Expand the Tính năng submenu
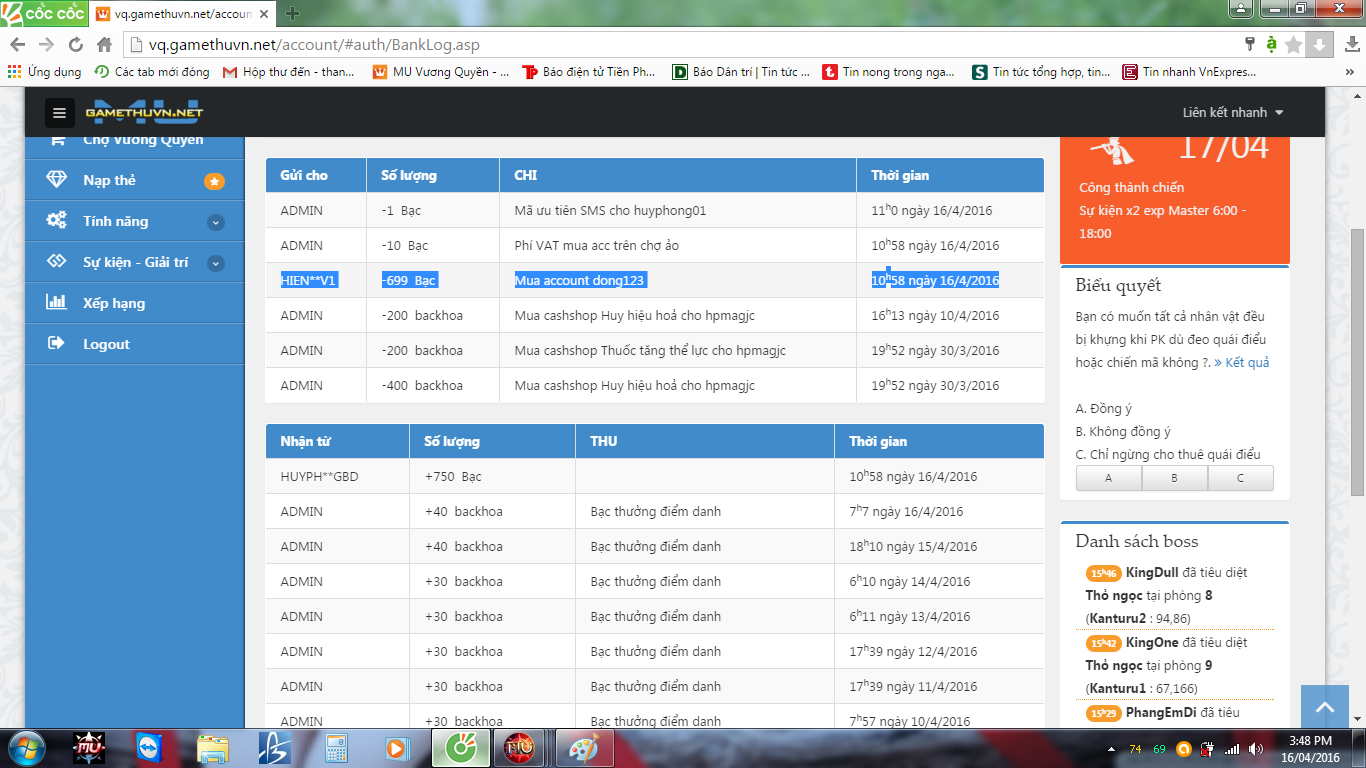Screen dimensions: 1366x768 point(216,222)
